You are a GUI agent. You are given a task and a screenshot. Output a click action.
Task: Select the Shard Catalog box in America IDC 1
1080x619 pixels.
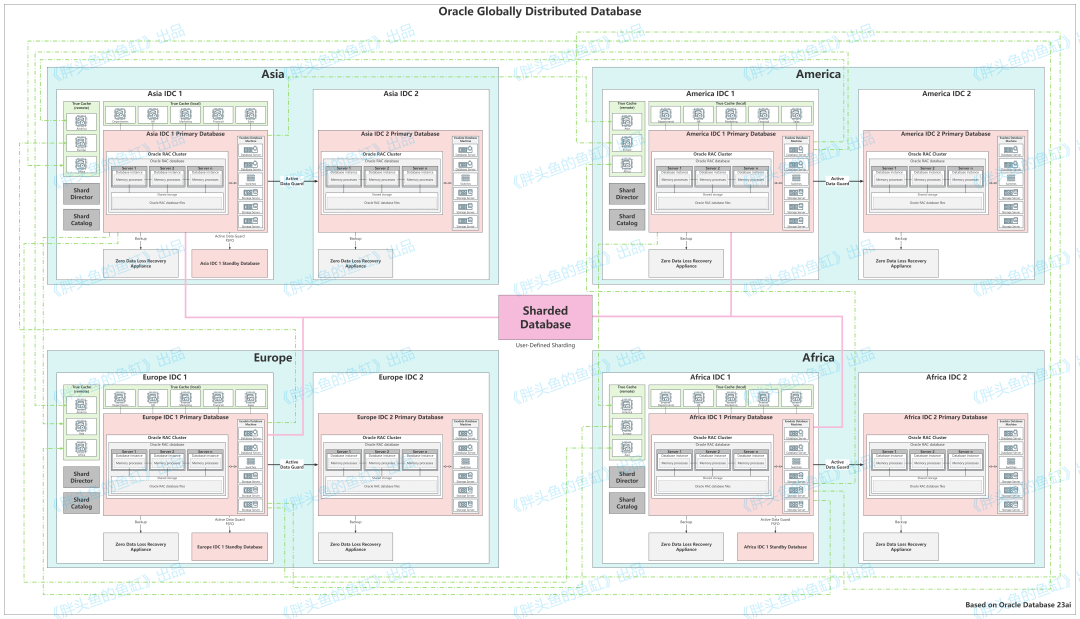pyautogui.click(x=627, y=220)
